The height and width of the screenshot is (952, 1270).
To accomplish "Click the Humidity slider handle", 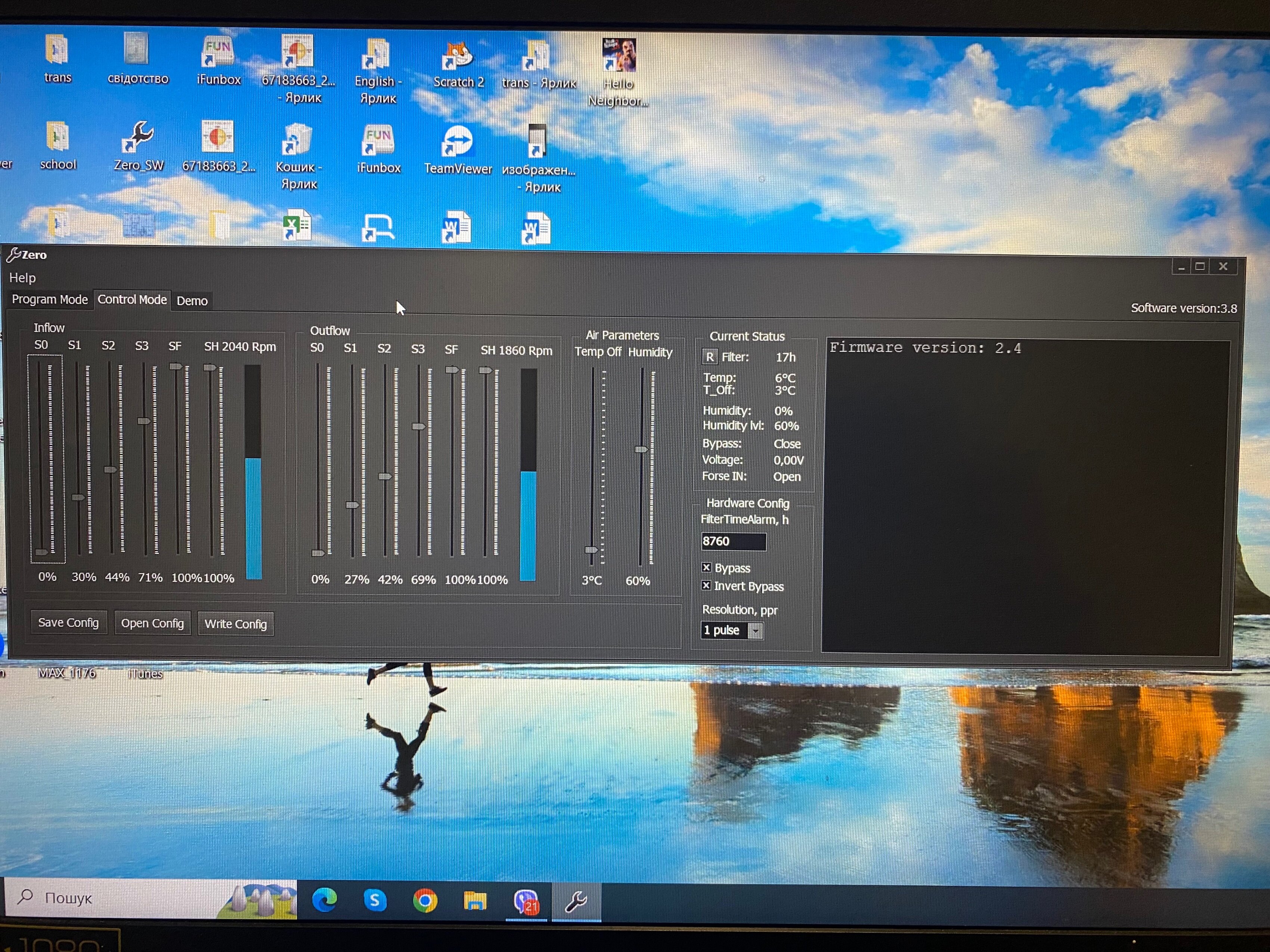I will 641,449.
